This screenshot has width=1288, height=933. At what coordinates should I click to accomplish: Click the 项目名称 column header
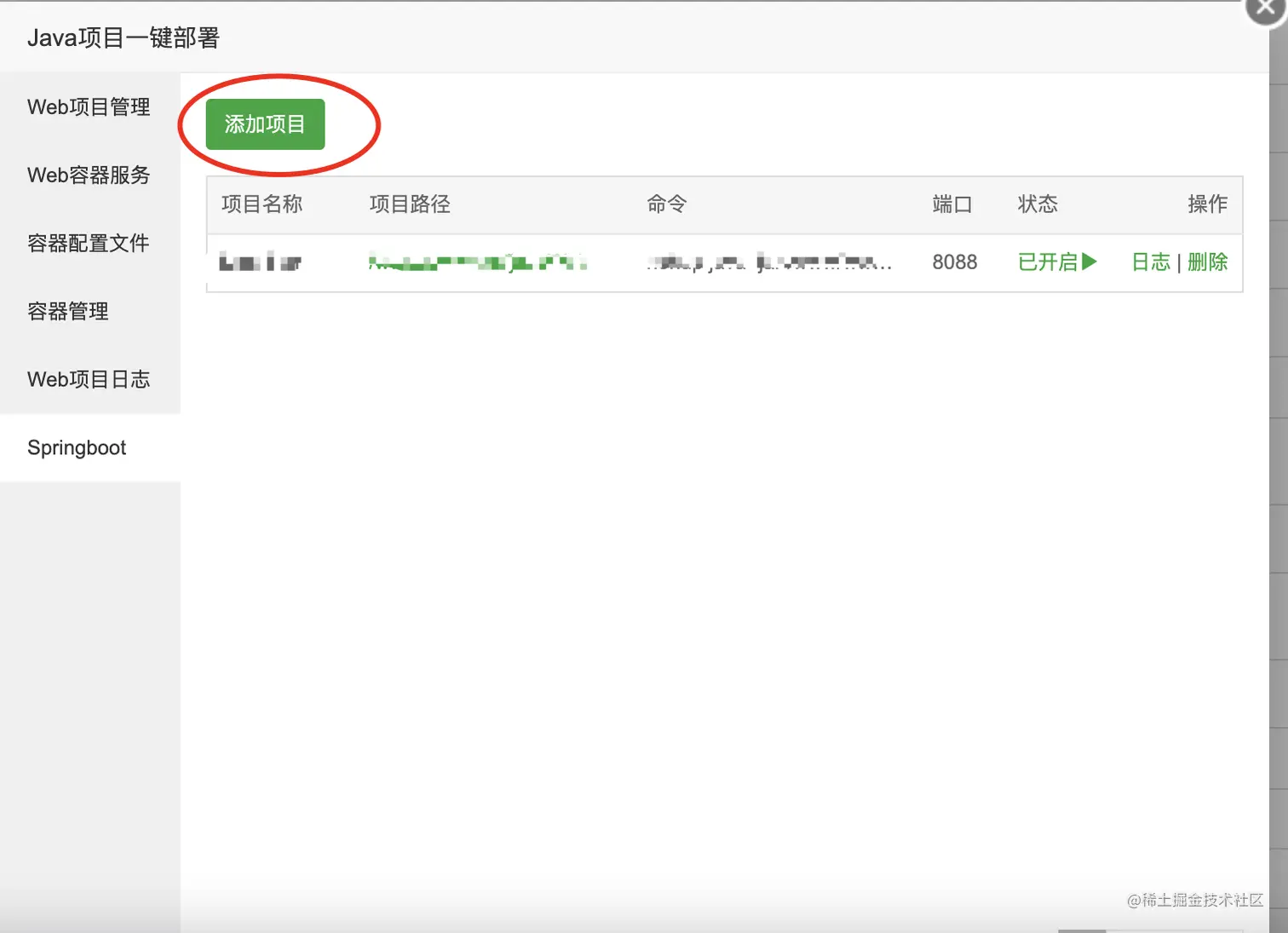coord(262,204)
